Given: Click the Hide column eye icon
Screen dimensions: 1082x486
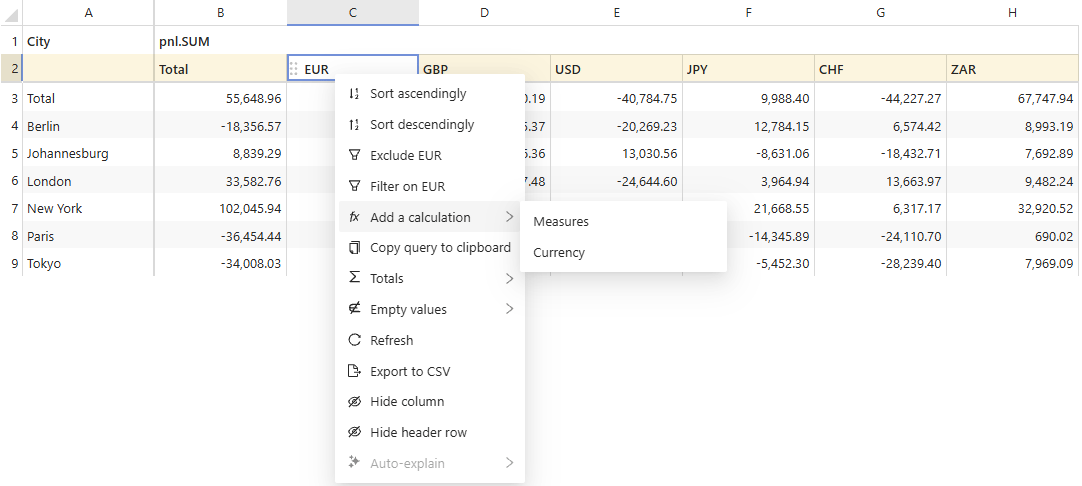Looking at the screenshot, I should [354, 402].
